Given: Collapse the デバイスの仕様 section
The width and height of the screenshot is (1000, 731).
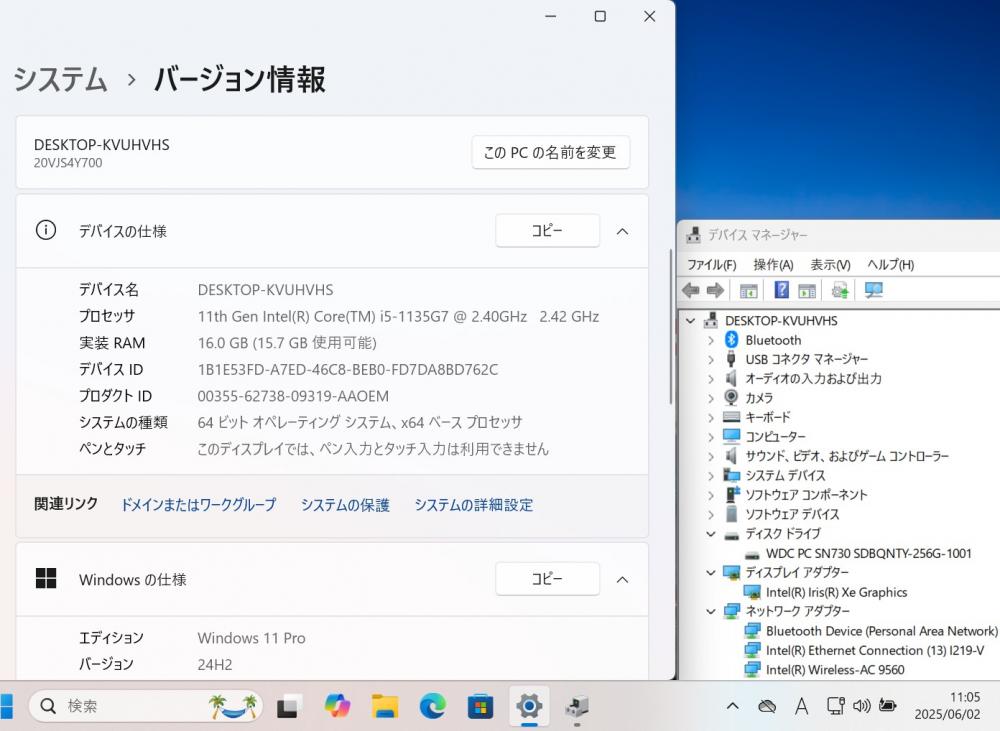Looking at the screenshot, I should coord(622,231).
